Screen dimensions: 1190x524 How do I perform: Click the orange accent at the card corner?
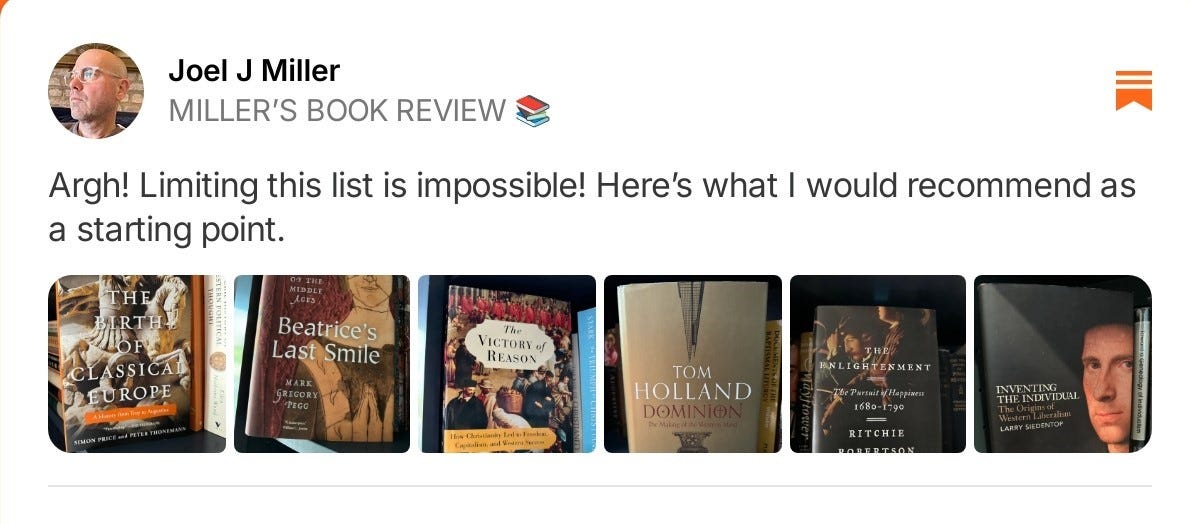click(4, 5)
